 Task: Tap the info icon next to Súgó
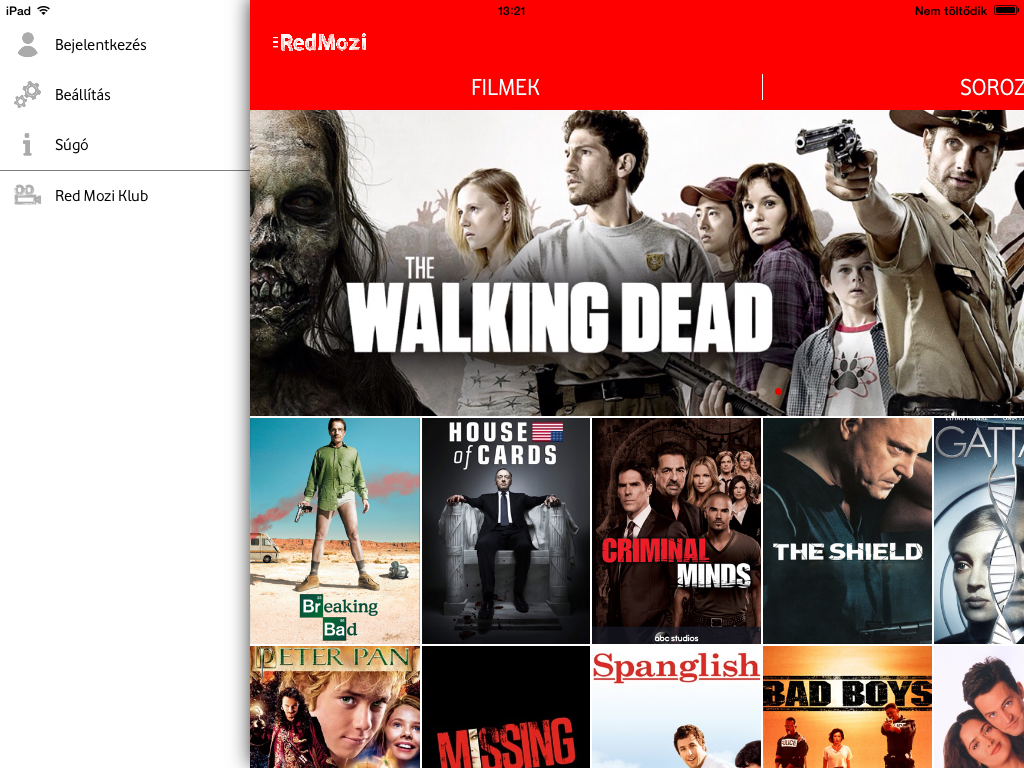pos(28,145)
